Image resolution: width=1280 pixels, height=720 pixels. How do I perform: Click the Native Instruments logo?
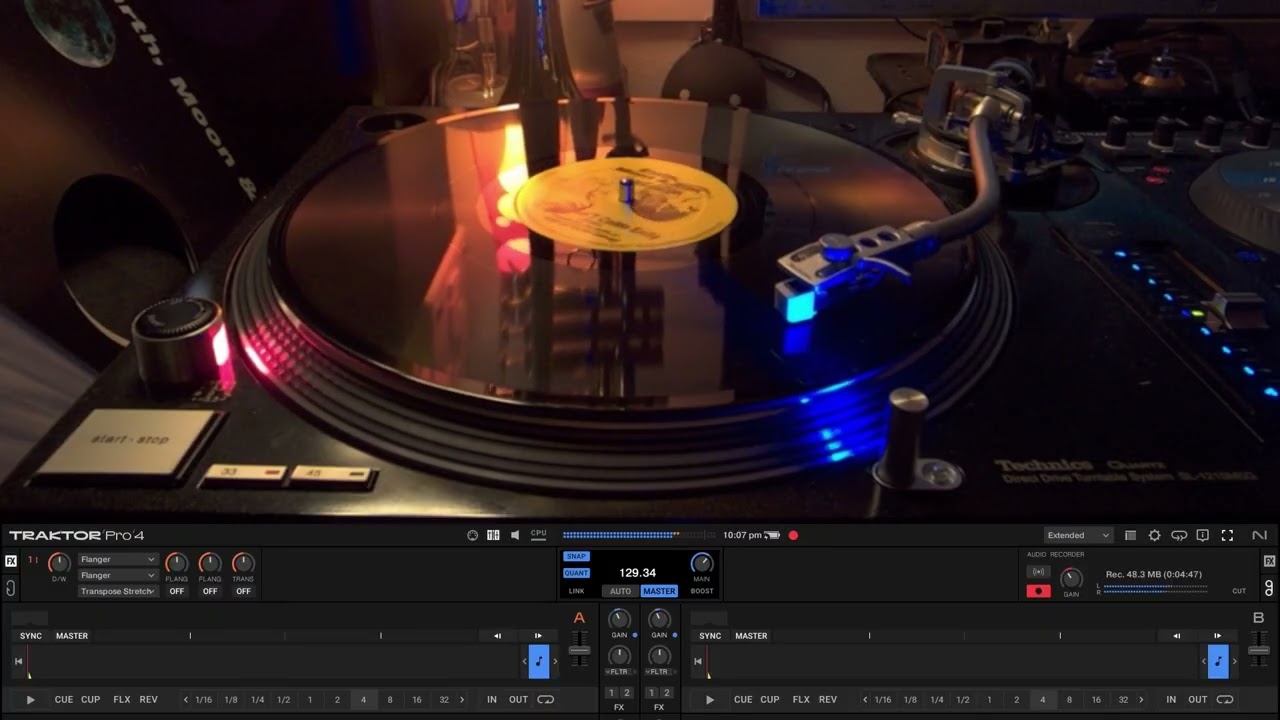pos(1259,535)
